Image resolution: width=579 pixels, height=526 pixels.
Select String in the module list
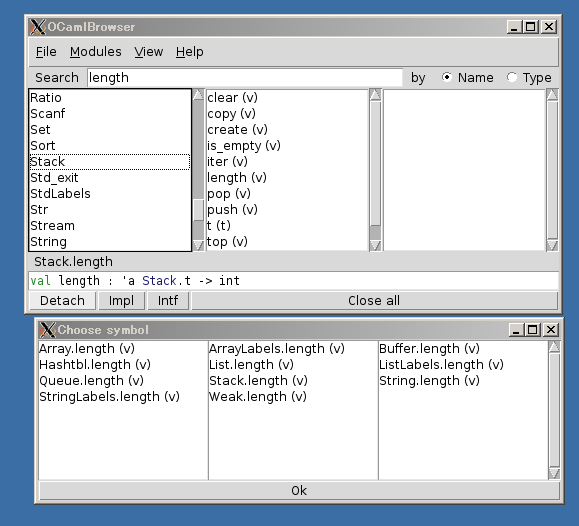coord(110,242)
